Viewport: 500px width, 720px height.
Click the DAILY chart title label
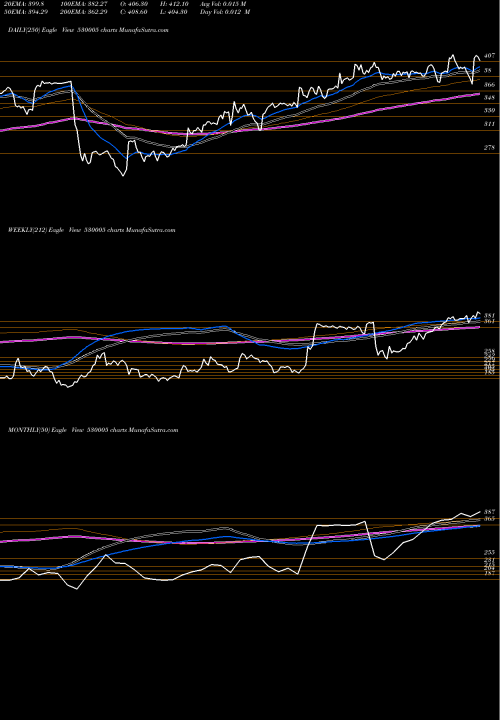[88, 30]
